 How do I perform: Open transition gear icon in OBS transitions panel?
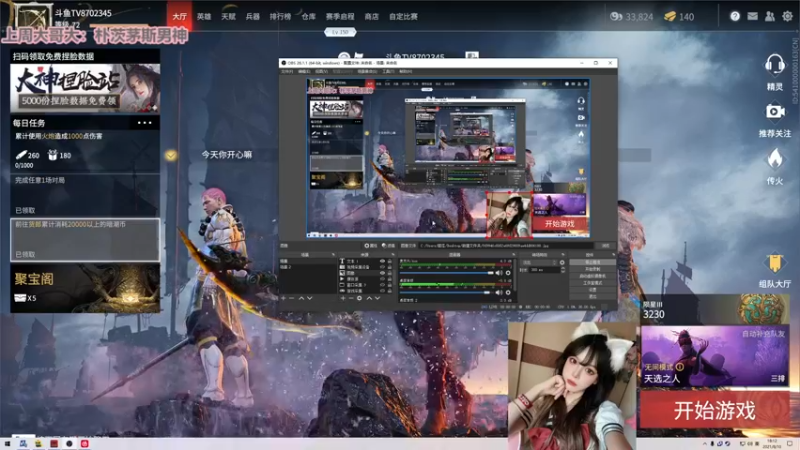click(x=562, y=262)
